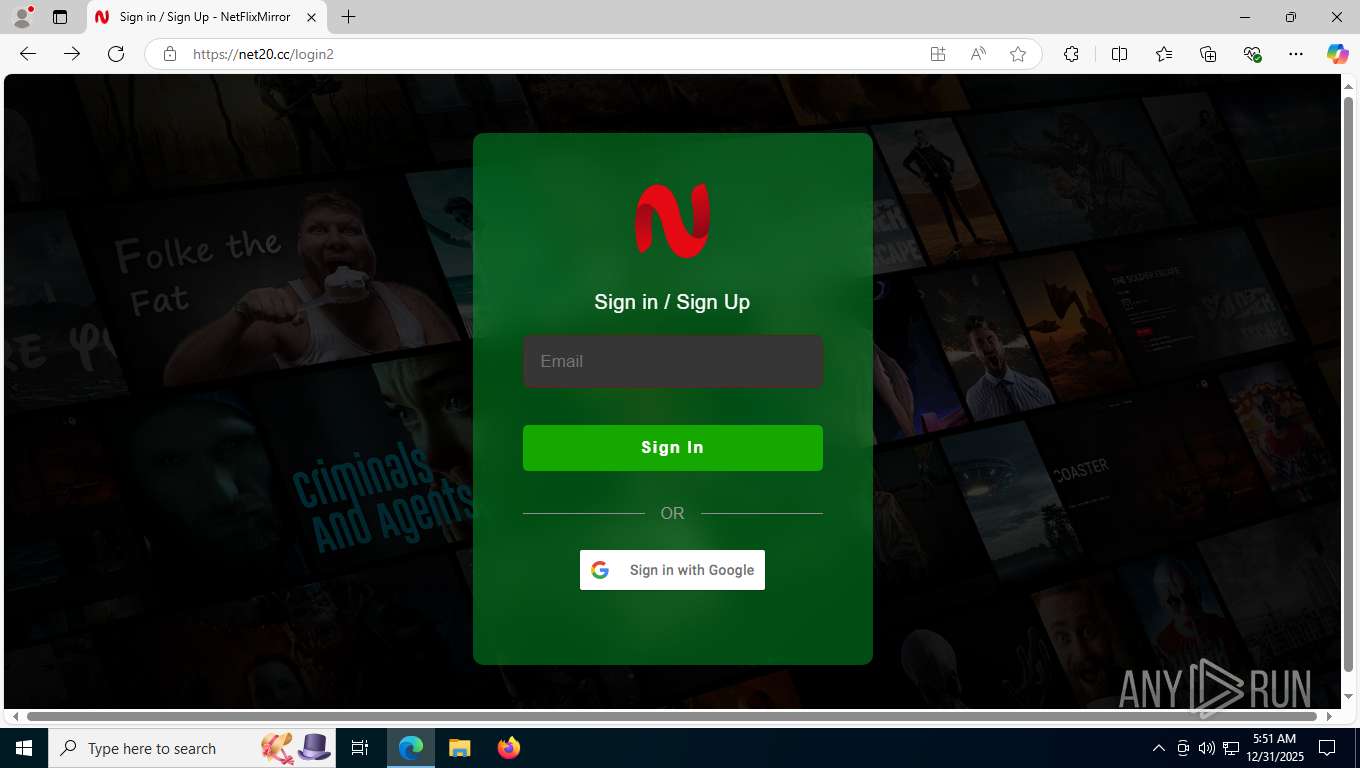Open volume control in tray
This screenshot has height=768, width=1360.
(x=1206, y=748)
